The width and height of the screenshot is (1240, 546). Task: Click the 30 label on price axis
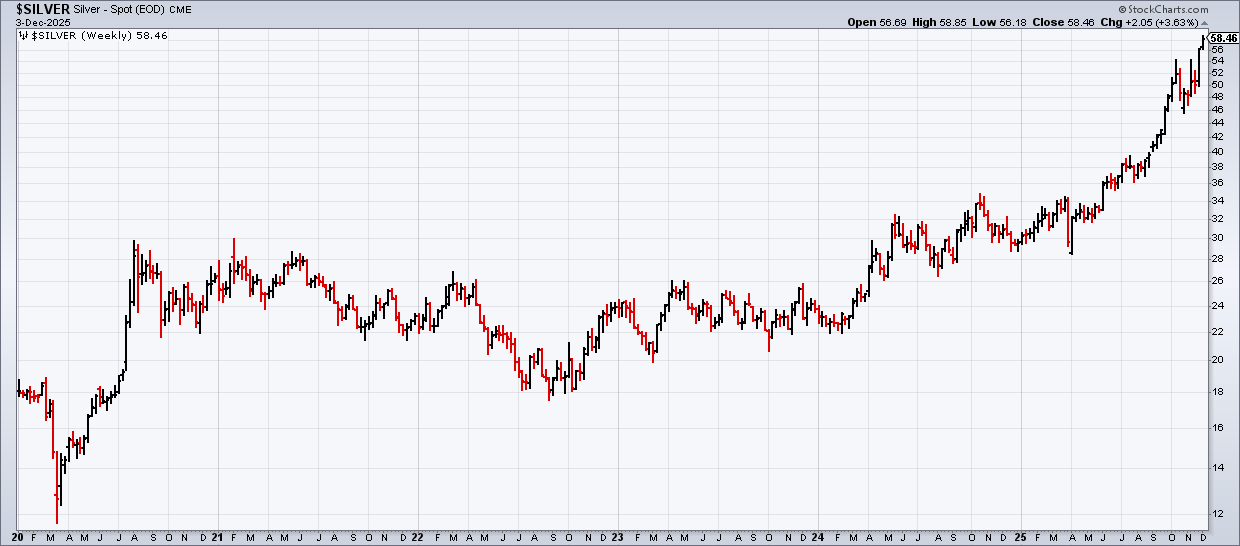[x=1217, y=238]
